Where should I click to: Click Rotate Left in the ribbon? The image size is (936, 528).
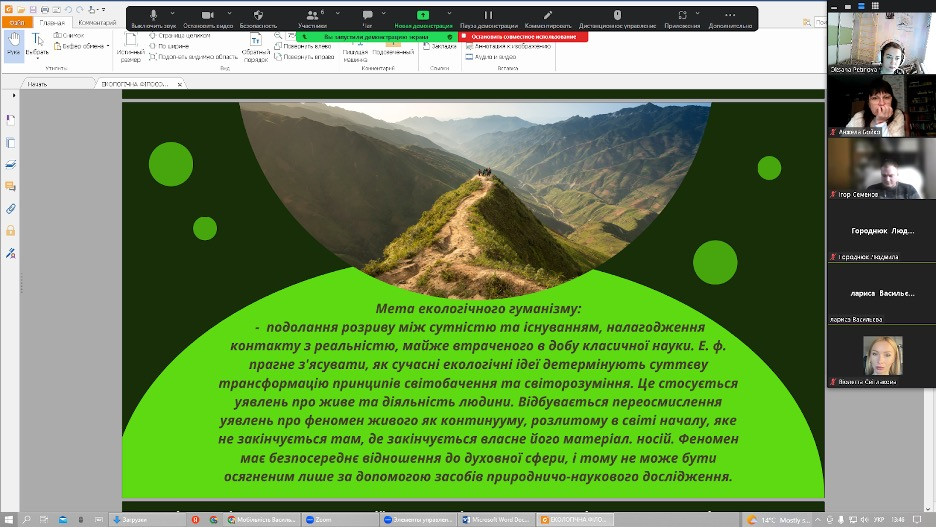point(306,46)
